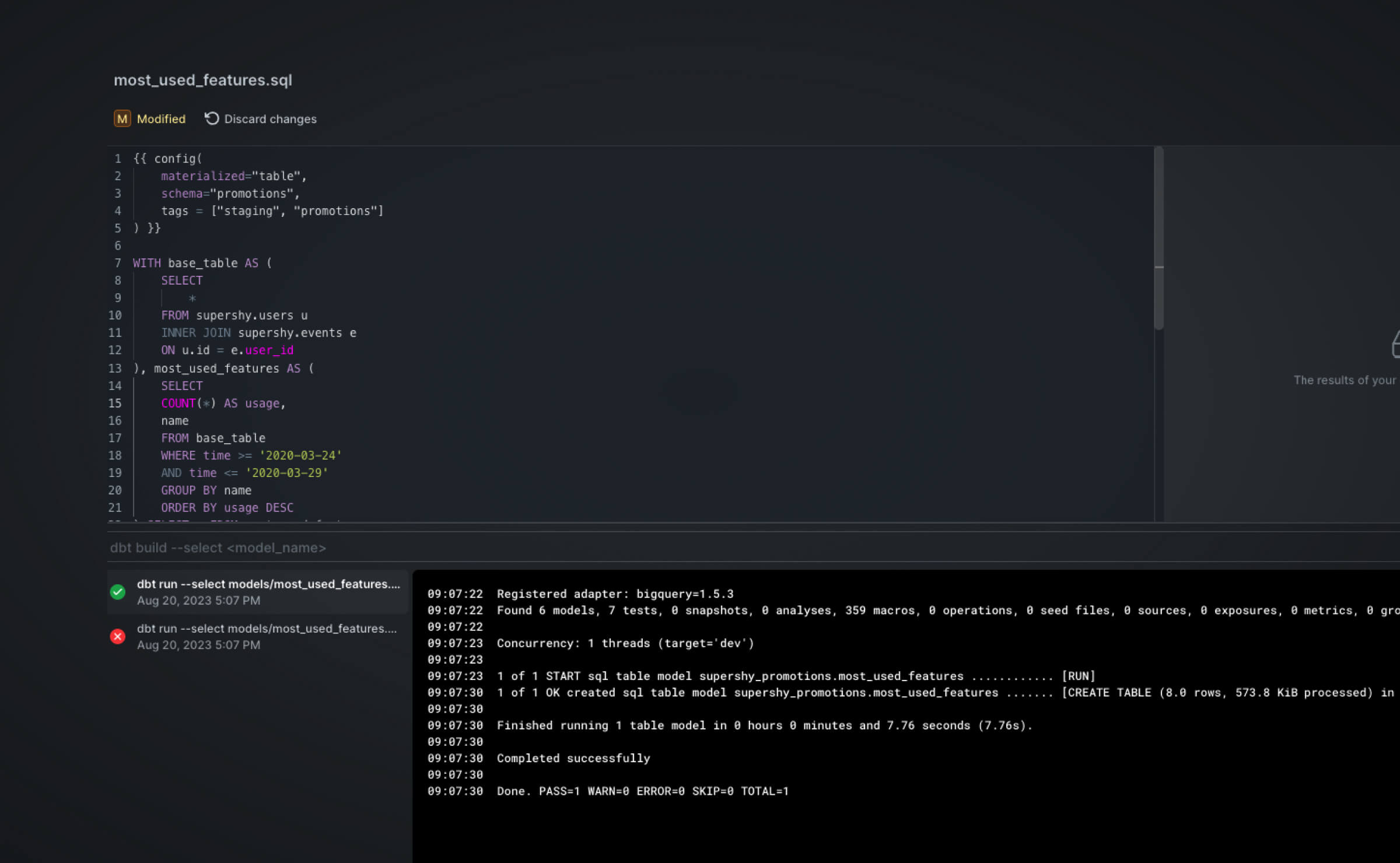This screenshot has width=1400, height=863.
Task: Click the circular arrow discard icon
Action: click(212, 118)
